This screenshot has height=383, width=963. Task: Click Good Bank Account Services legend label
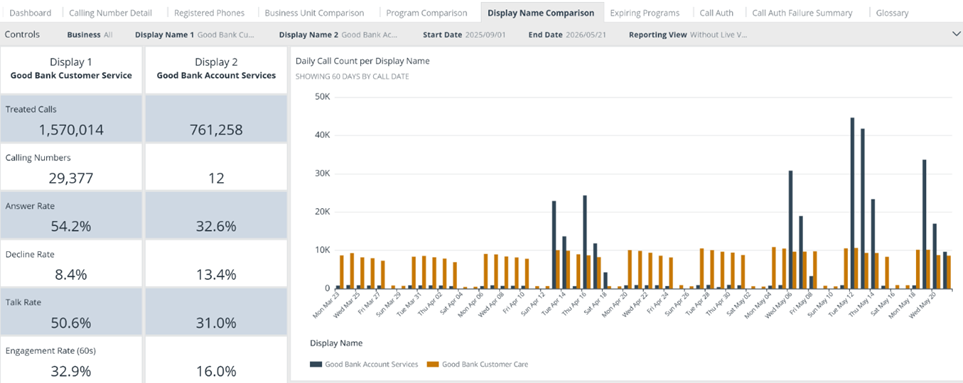click(372, 364)
